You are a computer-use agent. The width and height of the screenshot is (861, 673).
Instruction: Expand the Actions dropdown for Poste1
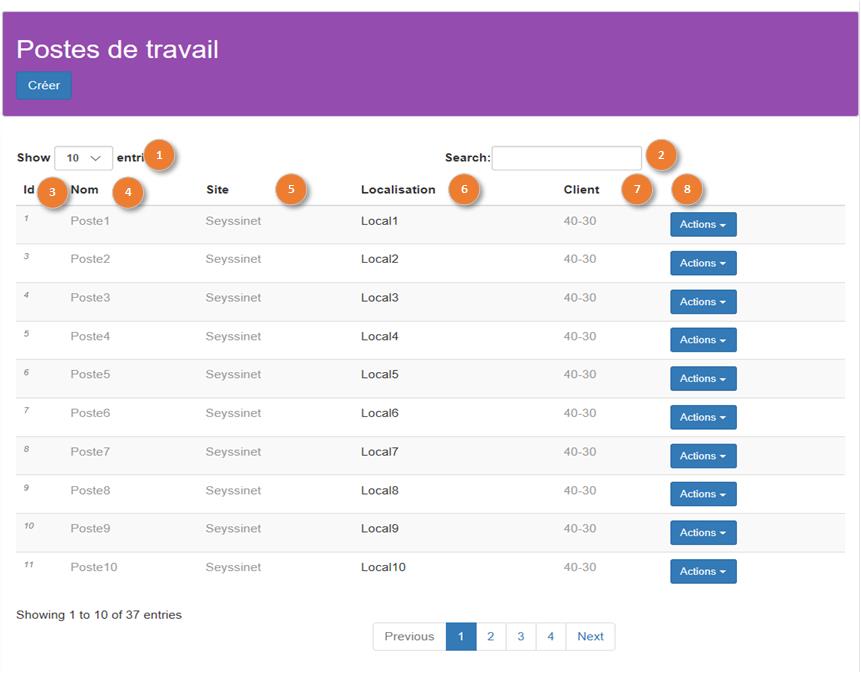coord(703,225)
